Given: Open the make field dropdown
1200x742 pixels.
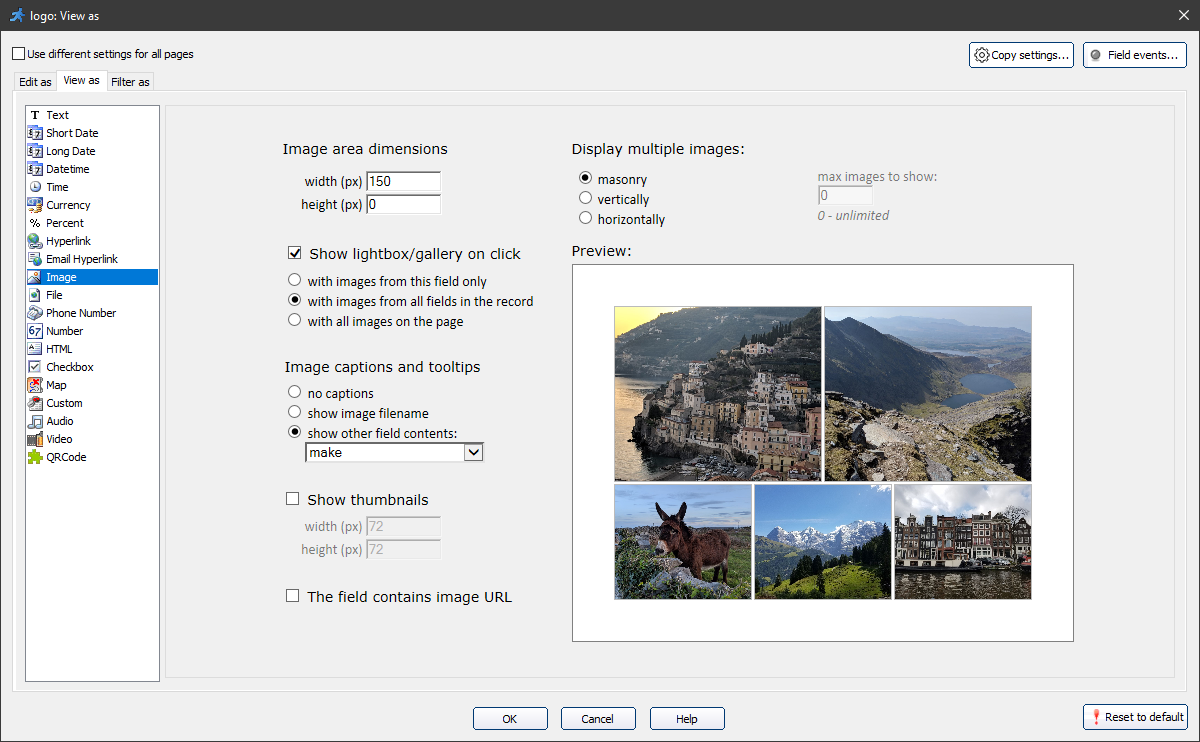Looking at the screenshot, I should pyautogui.click(x=473, y=453).
